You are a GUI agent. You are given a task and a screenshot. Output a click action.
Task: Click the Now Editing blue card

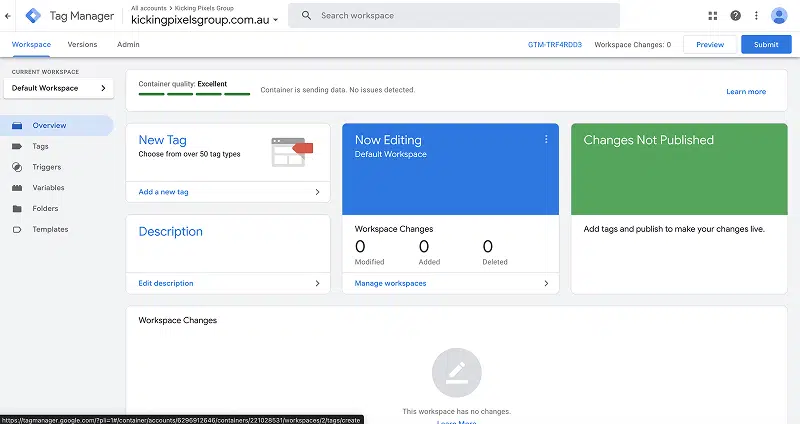[x=451, y=169]
